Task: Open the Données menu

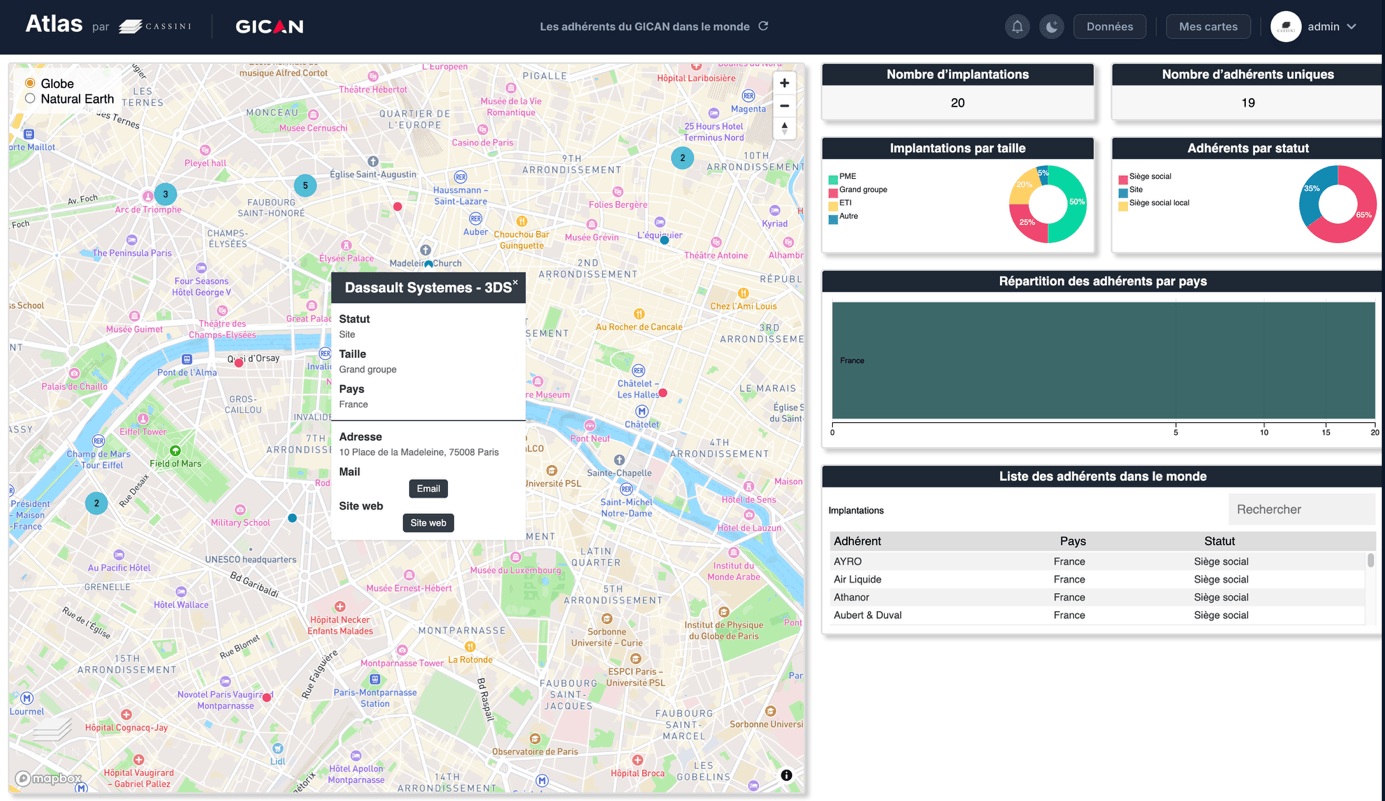Action: pyautogui.click(x=1109, y=27)
